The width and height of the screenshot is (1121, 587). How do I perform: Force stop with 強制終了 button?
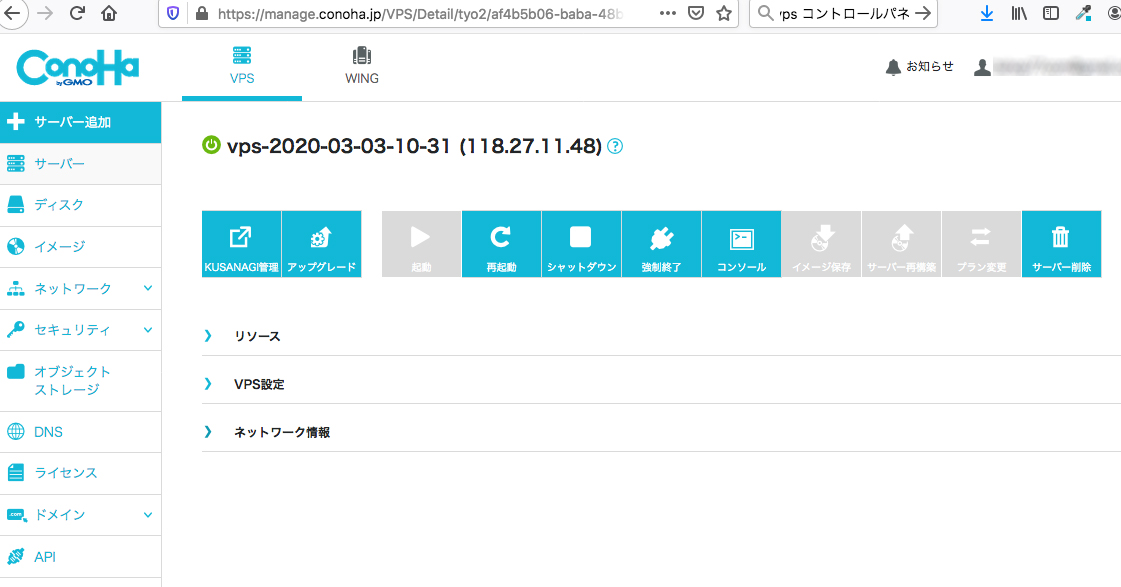pyautogui.click(x=661, y=244)
